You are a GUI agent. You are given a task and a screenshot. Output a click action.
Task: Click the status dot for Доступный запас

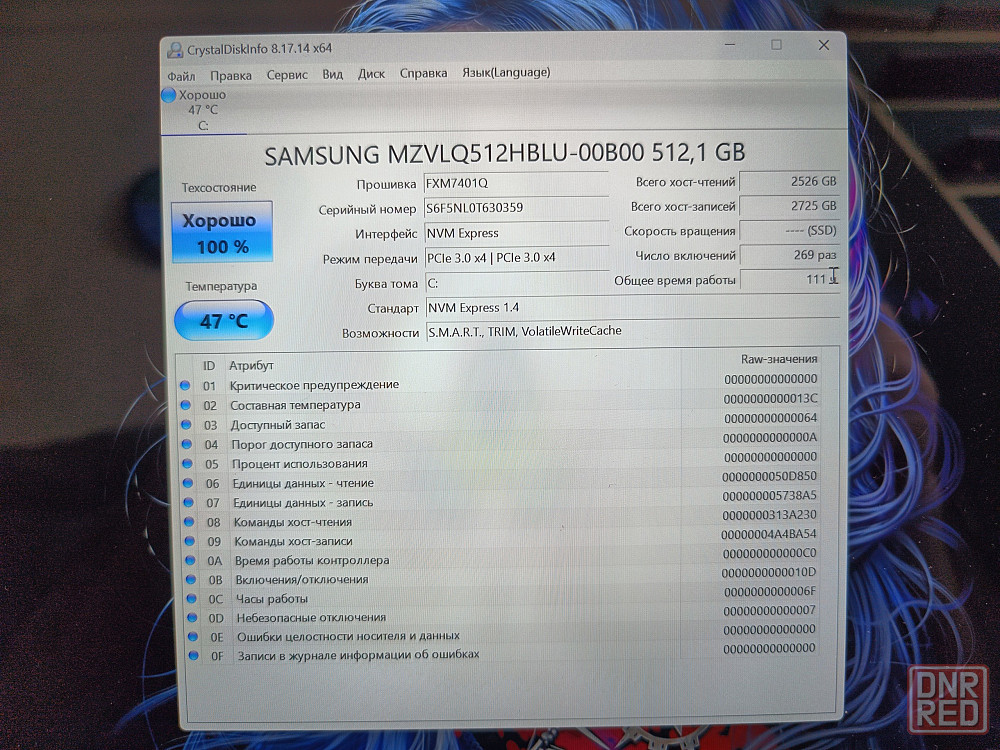point(186,424)
